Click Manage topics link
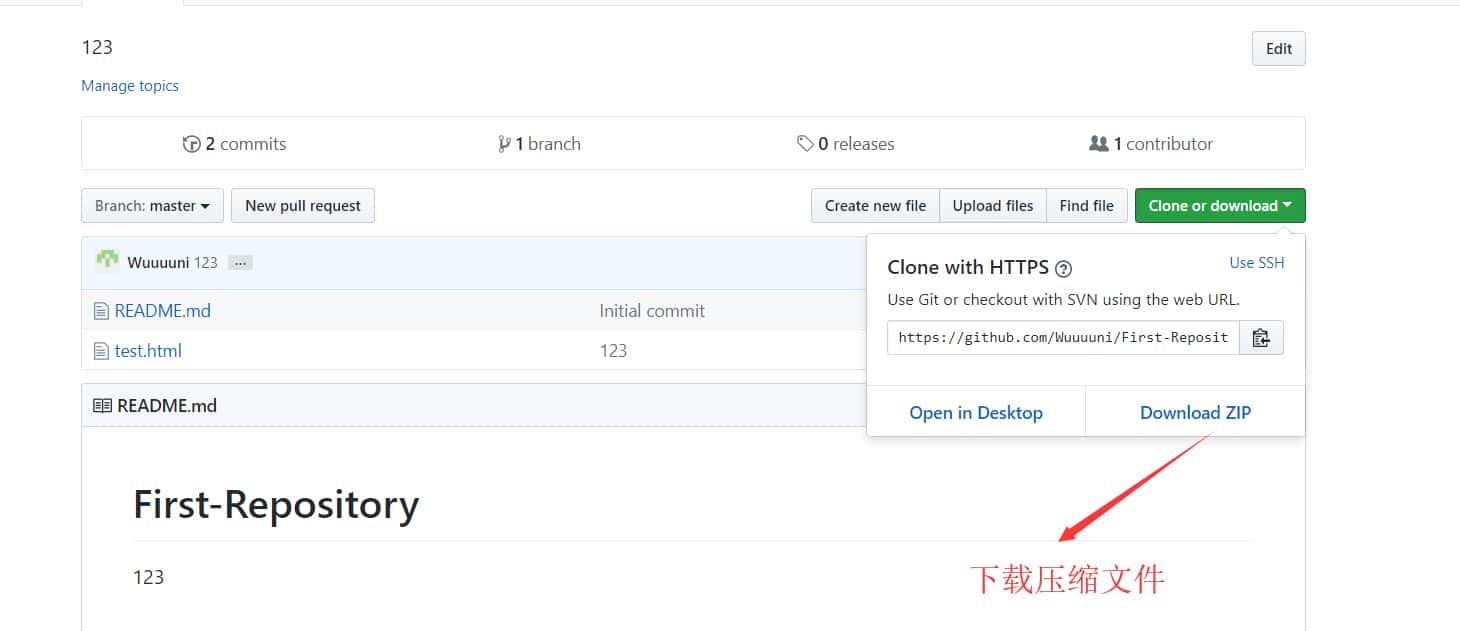 130,86
